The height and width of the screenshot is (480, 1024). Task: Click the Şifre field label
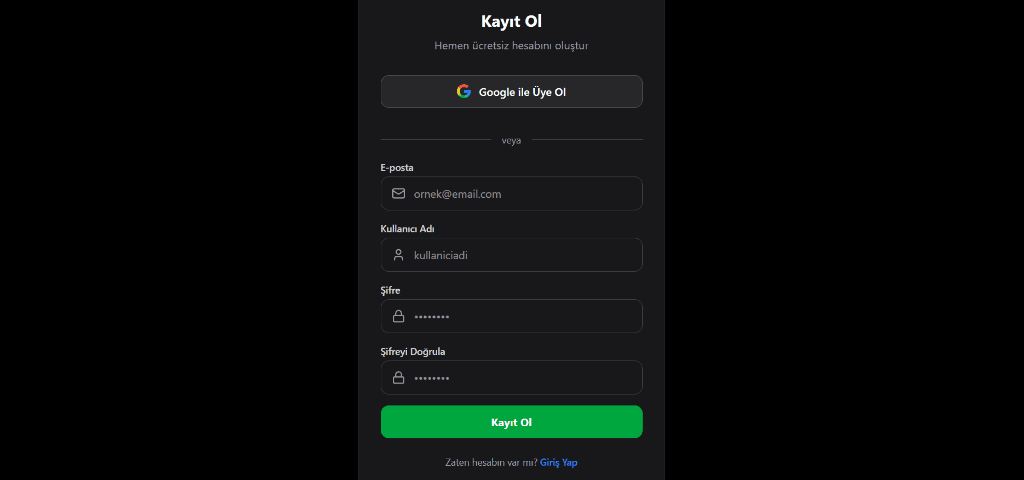[x=390, y=290]
